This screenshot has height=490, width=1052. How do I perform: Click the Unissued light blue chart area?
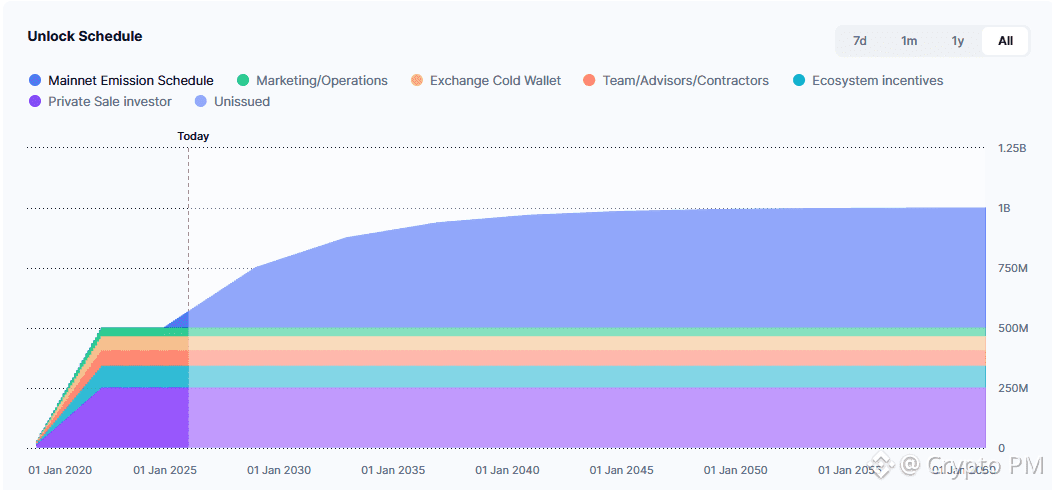tap(600, 270)
